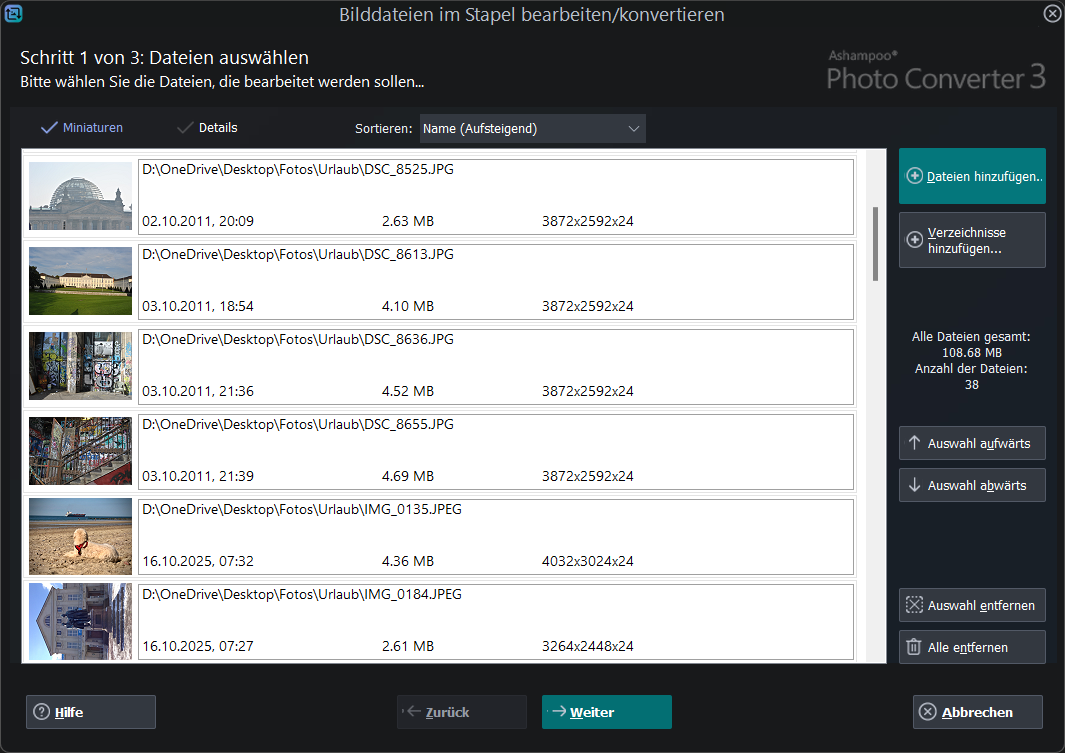1065x753 pixels.
Task: Click the plus icon on Verzeichnisse hinzufügen
Action: pyautogui.click(x=914, y=240)
